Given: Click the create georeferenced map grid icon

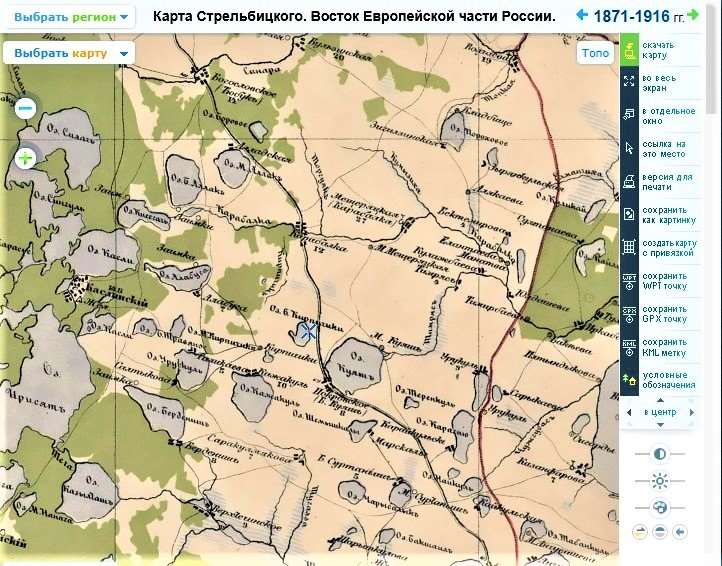Looking at the screenshot, I should coord(630,246).
